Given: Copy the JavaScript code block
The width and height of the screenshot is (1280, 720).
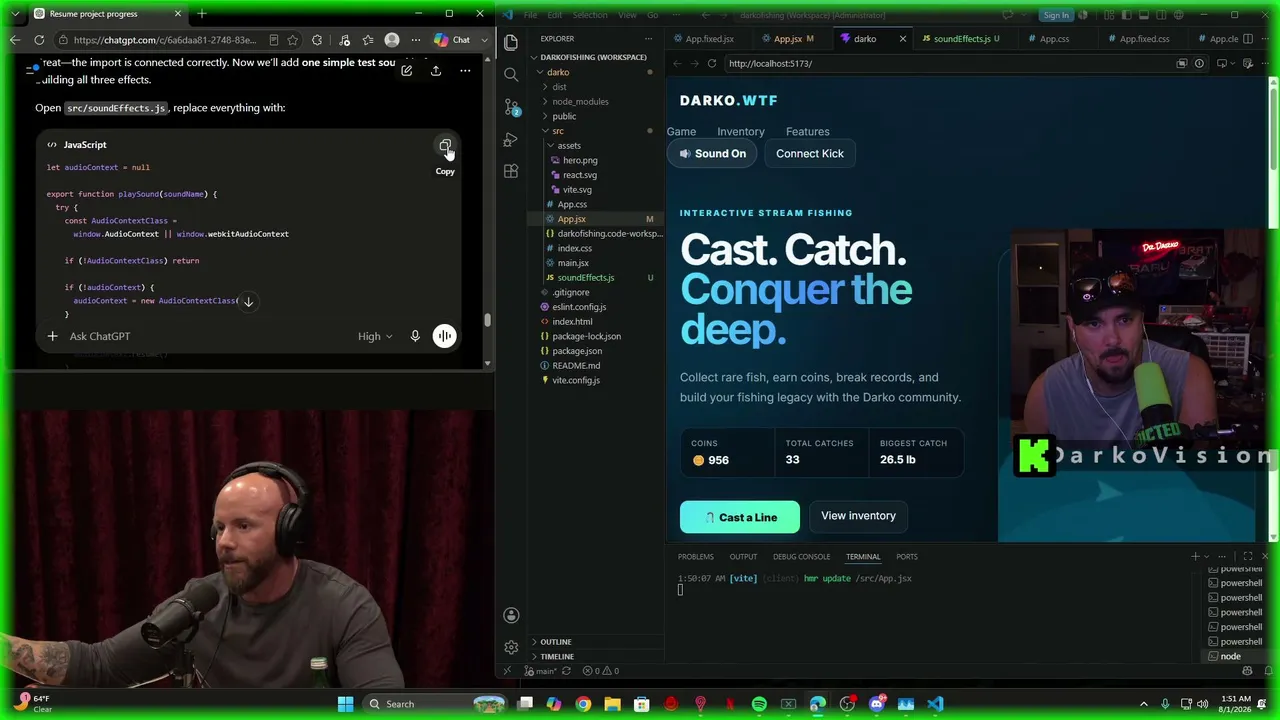Looking at the screenshot, I should (x=445, y=146).
